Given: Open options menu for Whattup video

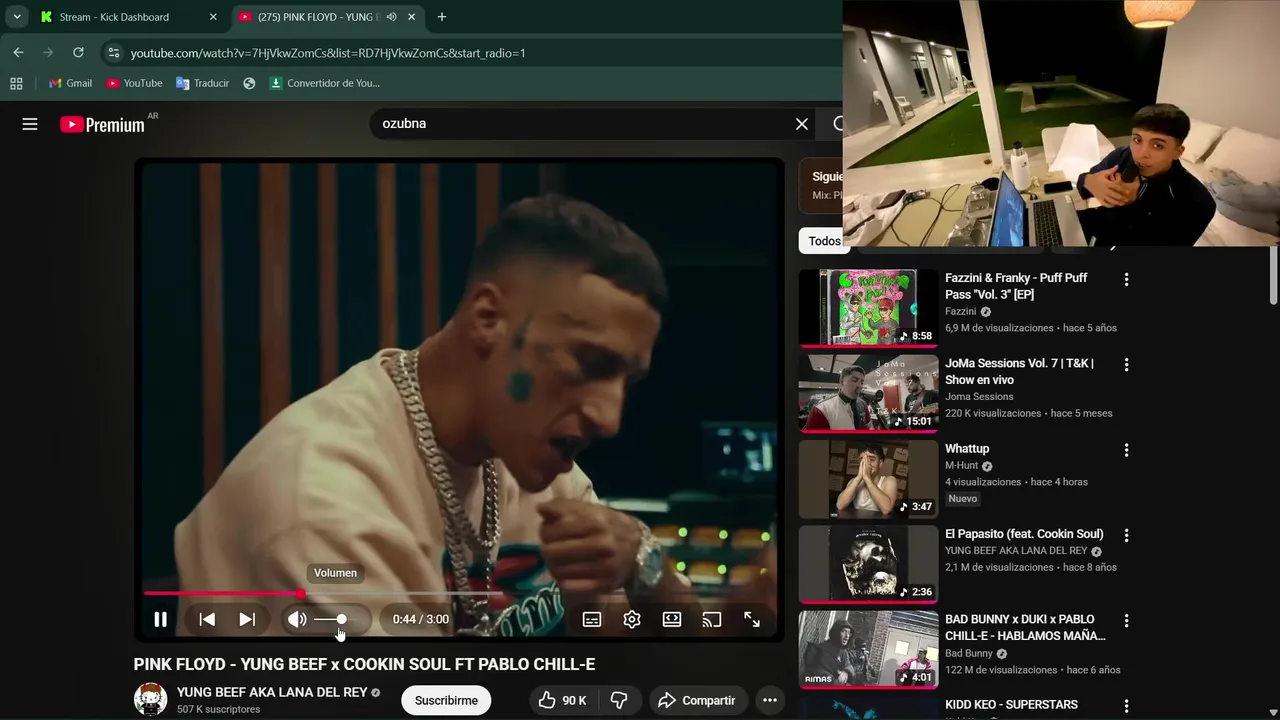Looking at the screenshot, I should pyautogui.click(x=1126, y=450).
